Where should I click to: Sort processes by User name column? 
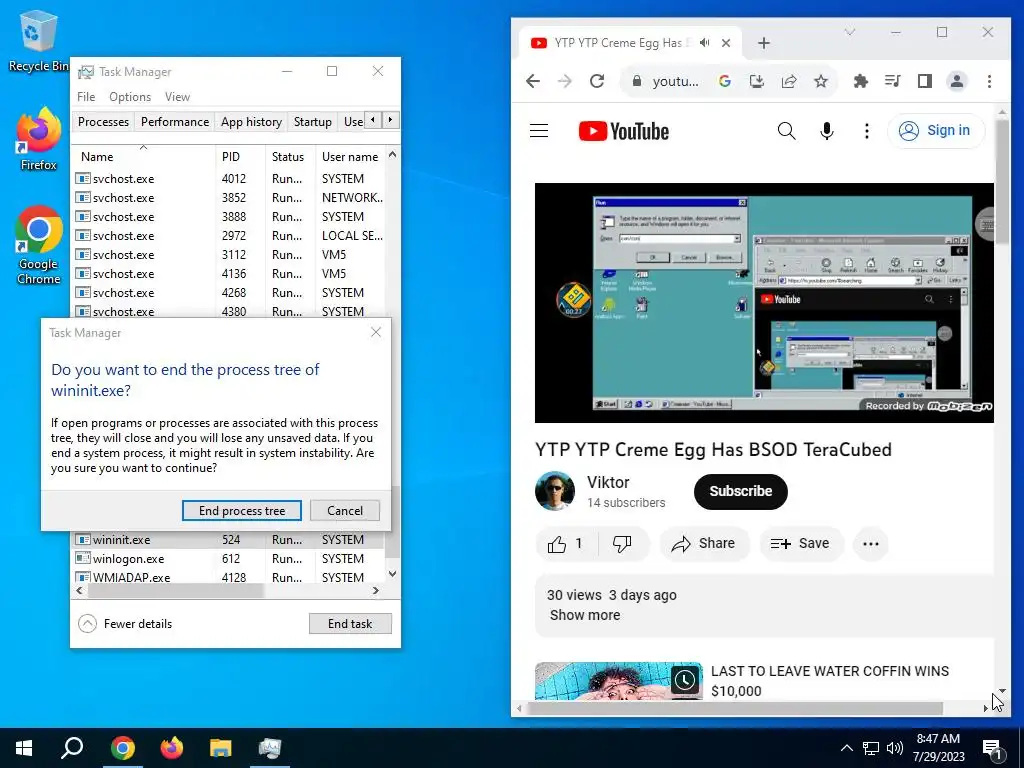[x=350, y=157]
